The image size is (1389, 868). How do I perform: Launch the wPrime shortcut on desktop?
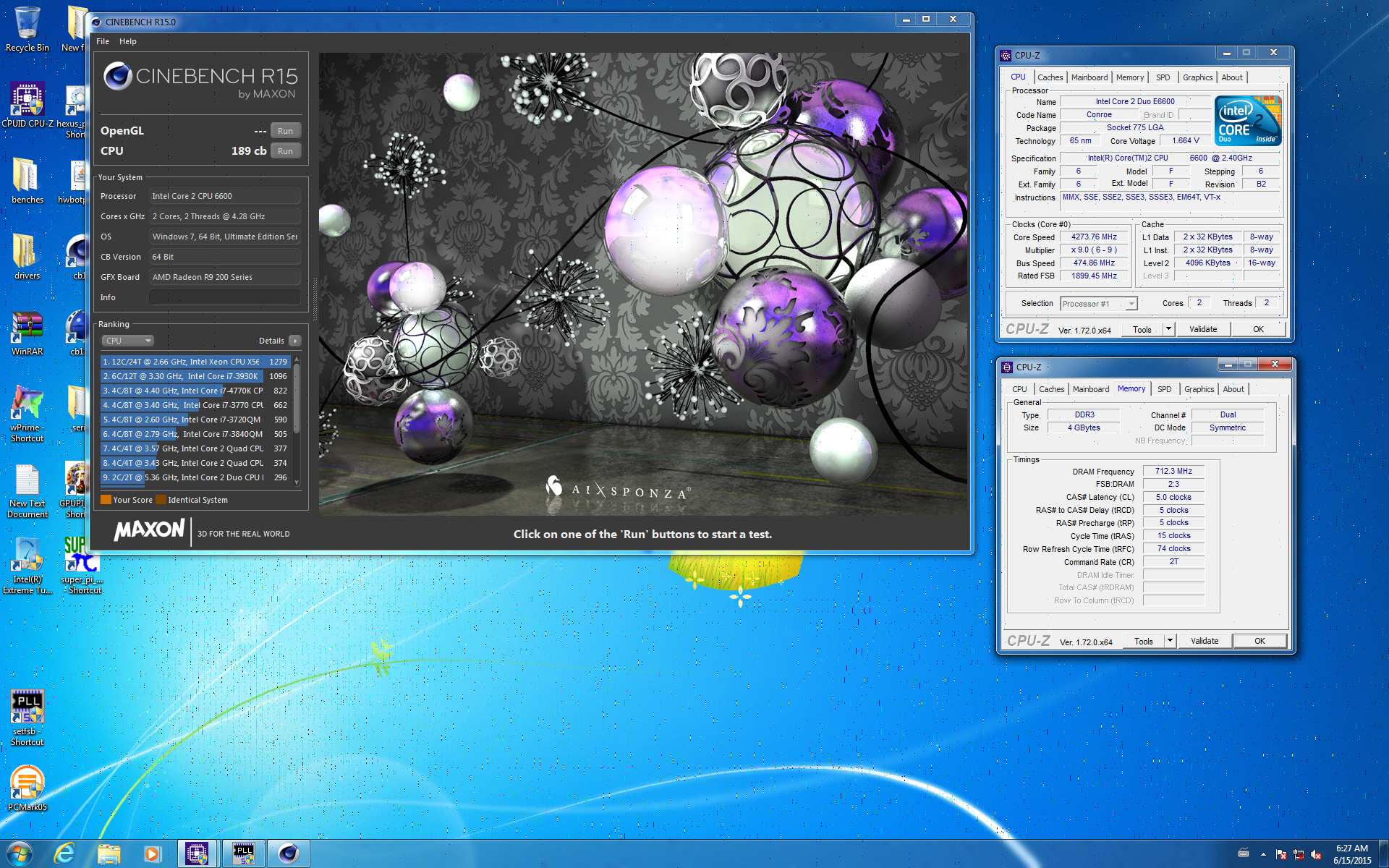27,414
